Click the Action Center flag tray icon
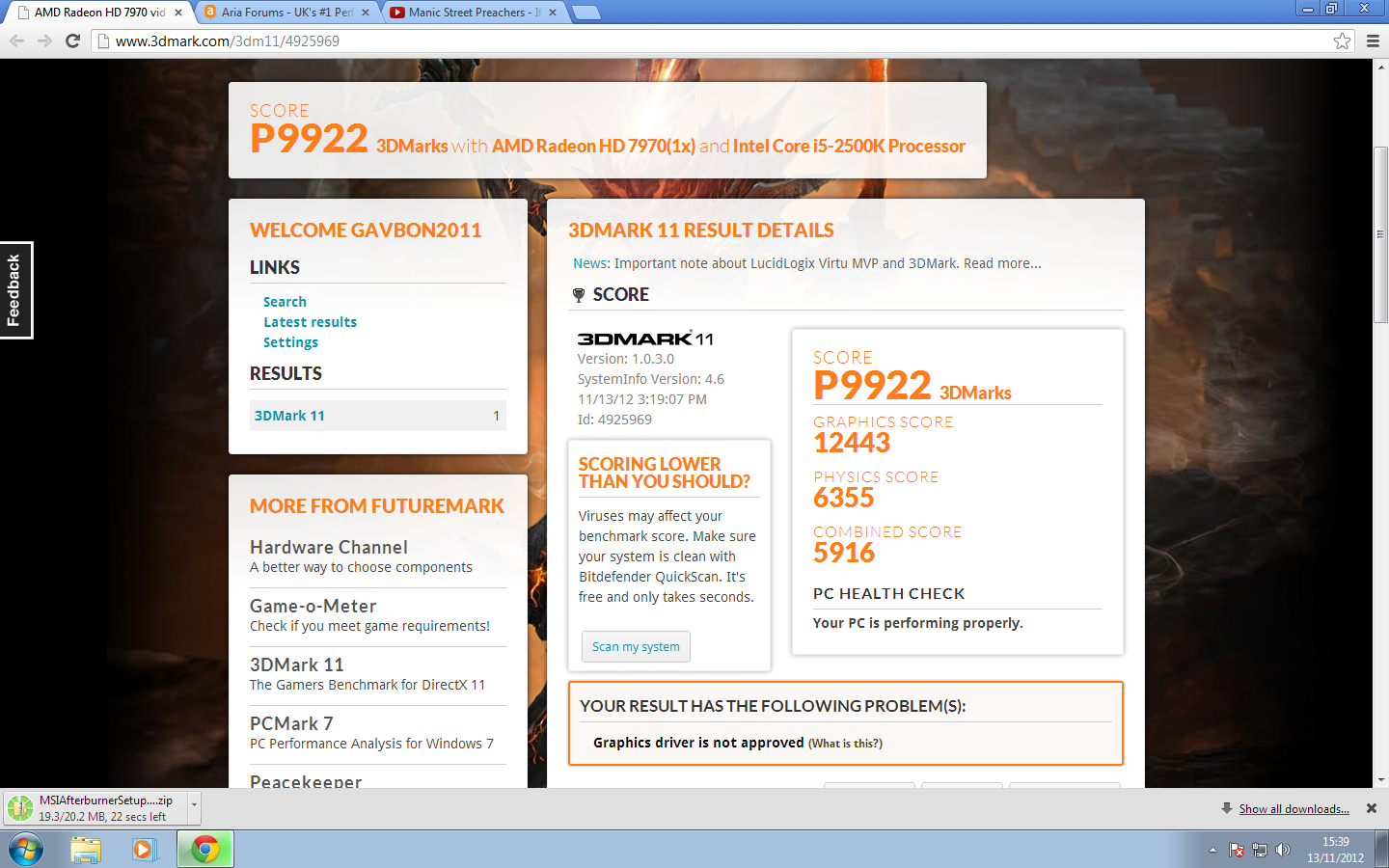The width and height of the screenshot is (1389, 868). (x=1237, y=850)
